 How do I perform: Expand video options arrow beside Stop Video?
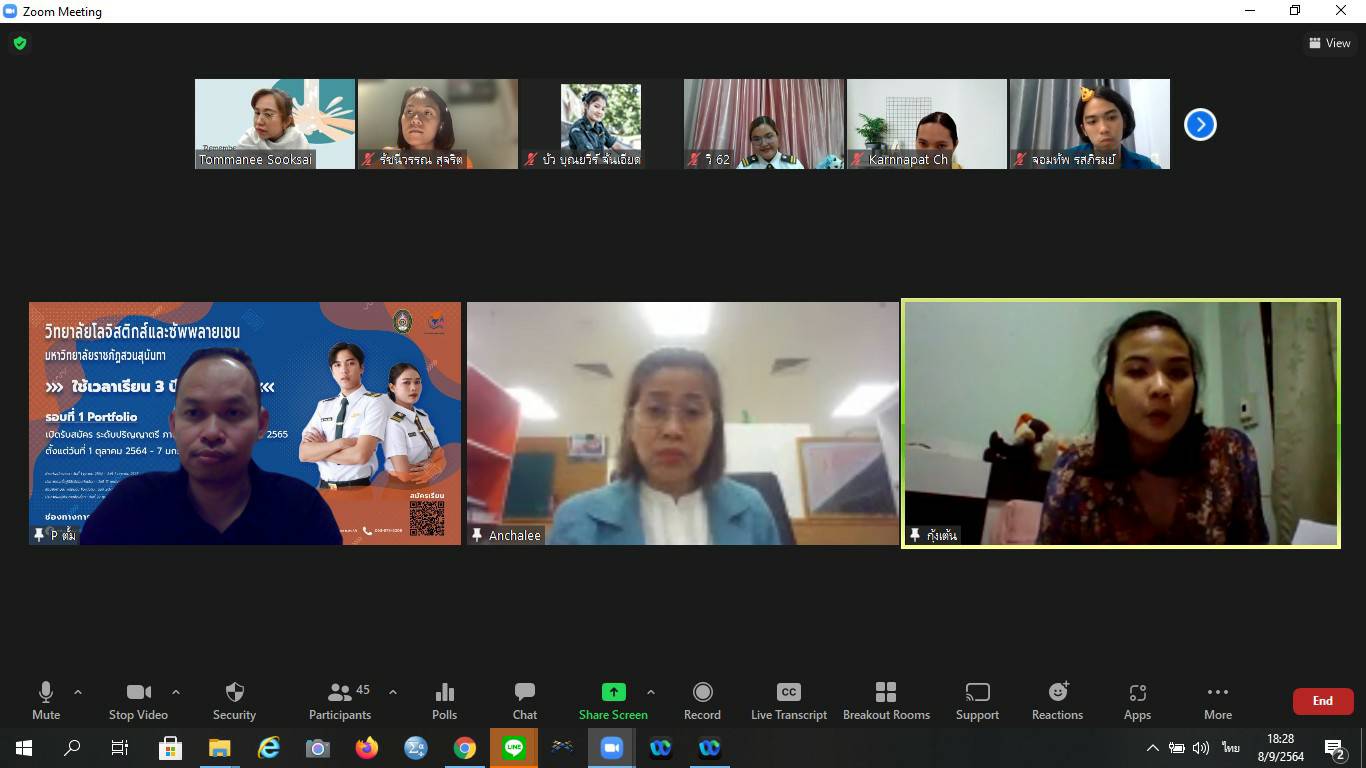click(176, 692)
